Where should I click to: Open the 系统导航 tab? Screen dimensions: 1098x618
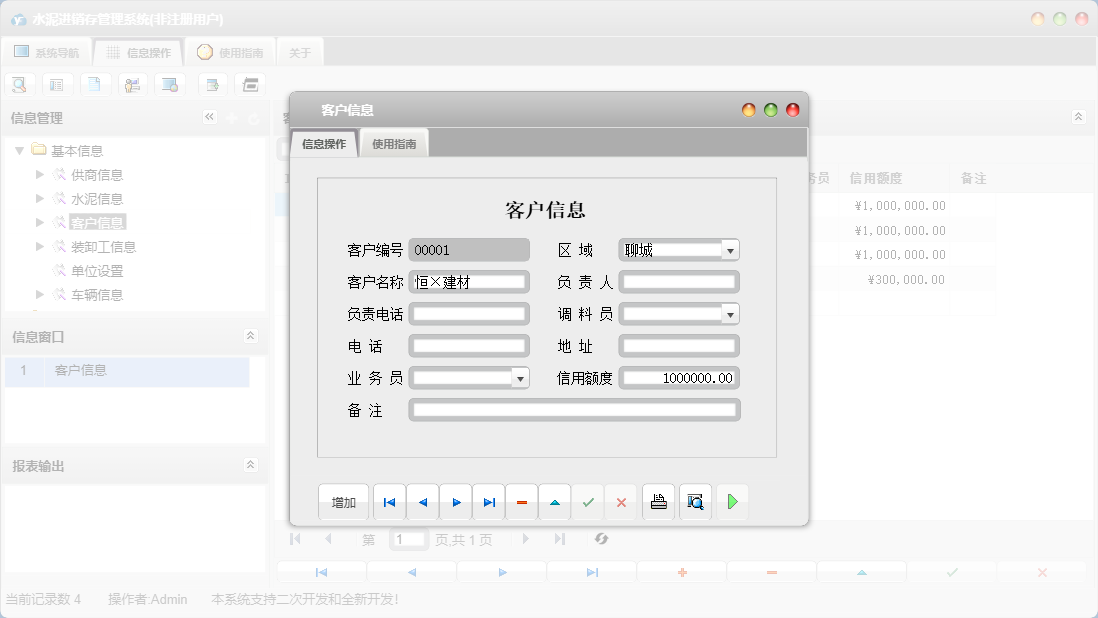pyautogui.click(x=44, y=51)
